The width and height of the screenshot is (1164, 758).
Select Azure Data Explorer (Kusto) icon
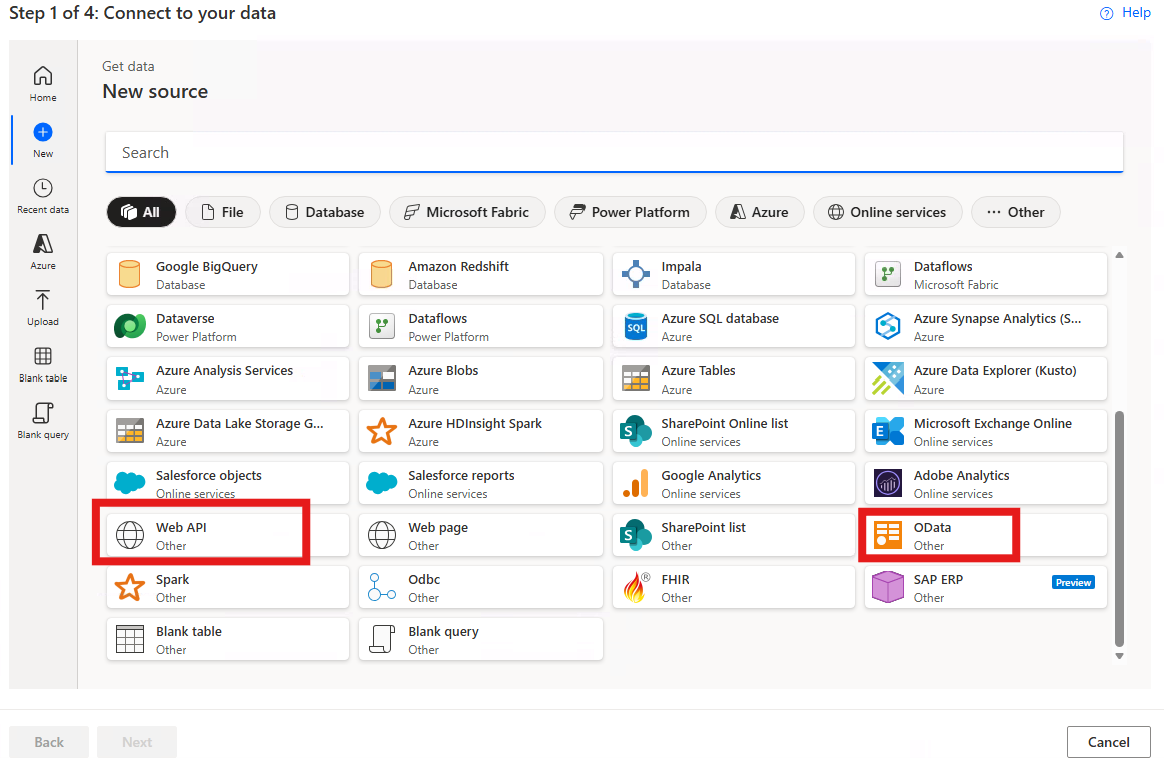click(888, 379)
